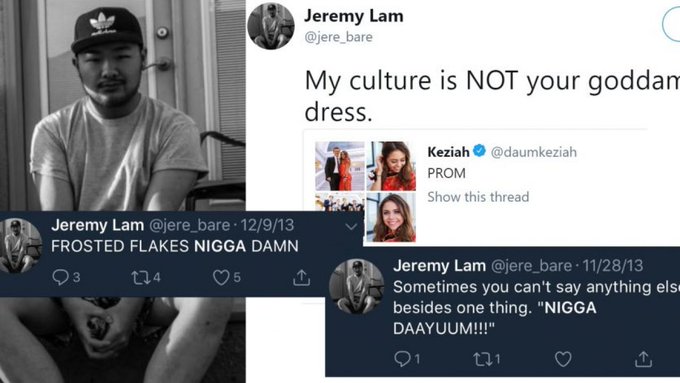This screenshot has height=383, width=680.
Task: Open the @daumkeziah handle in the quoted tweet
Action: (534, 152)
